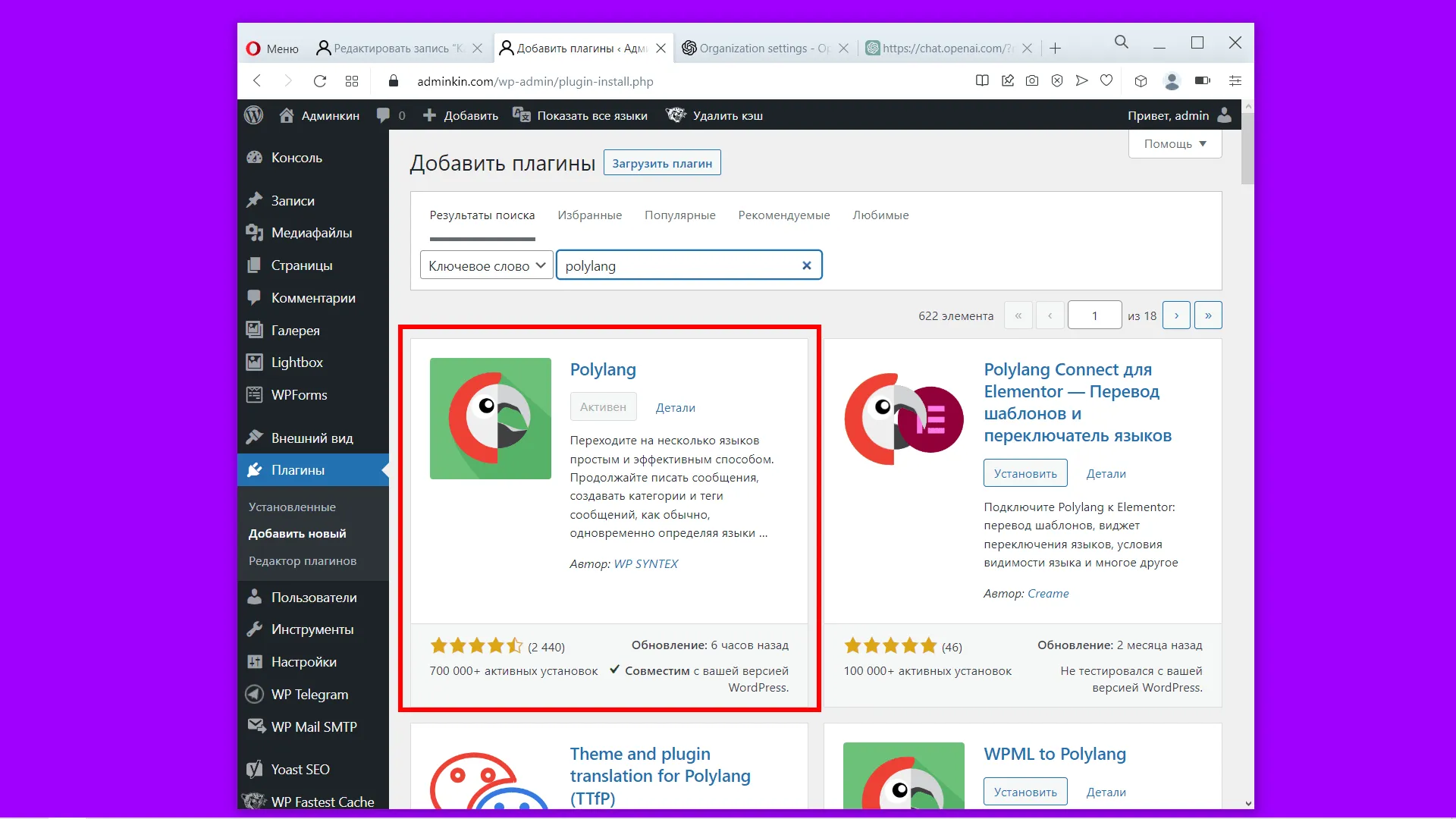Open Комментарии in the sidebar
The image size is (1456, 819).
[x=313, y=298]
